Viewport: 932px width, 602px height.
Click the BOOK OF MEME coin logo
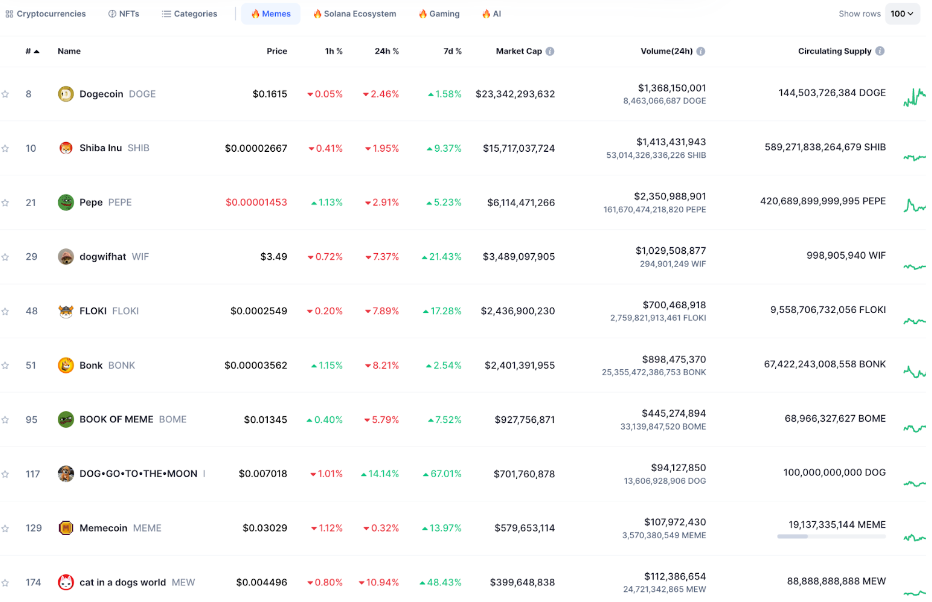65,420
